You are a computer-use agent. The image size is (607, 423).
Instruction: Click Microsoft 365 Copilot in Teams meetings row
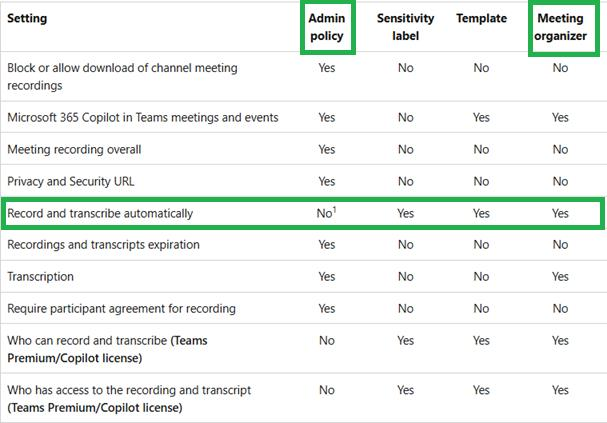pyautogui.click(x=142, y=117)
